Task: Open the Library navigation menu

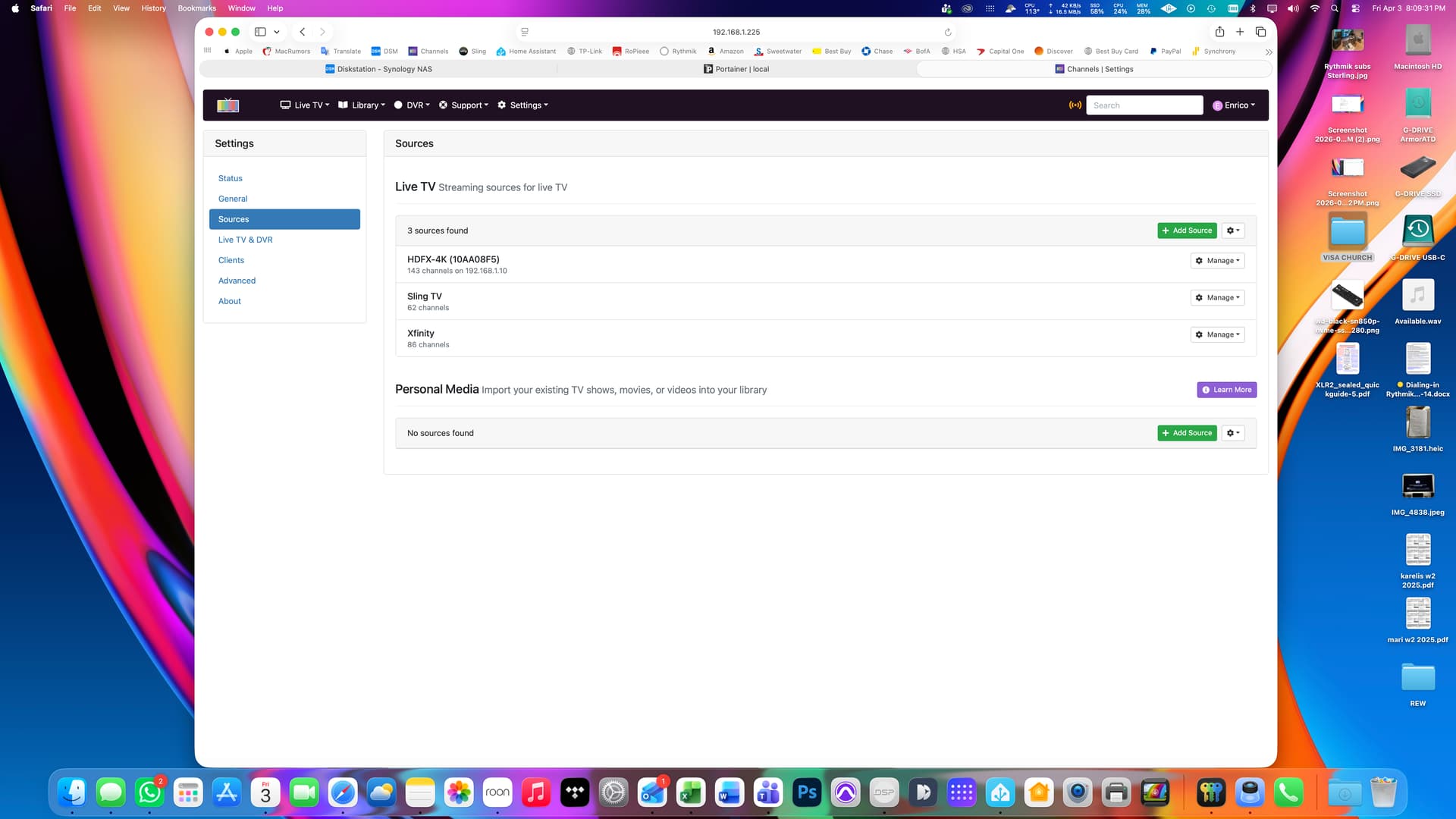Action: 362,105
